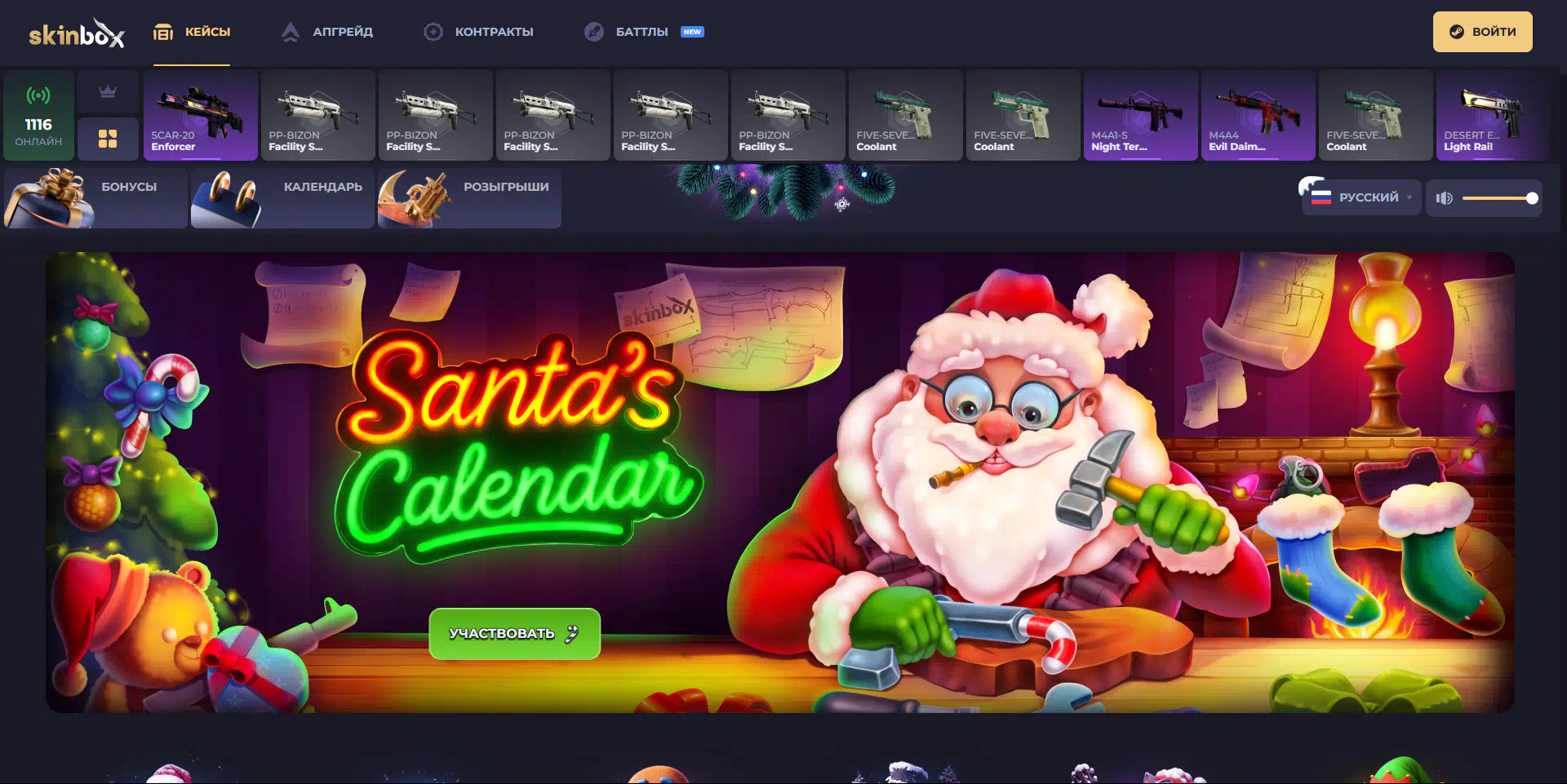Viewport: 1567px width, 784px height.
Task: Click the online users counter icon
Action: [38, 96]
